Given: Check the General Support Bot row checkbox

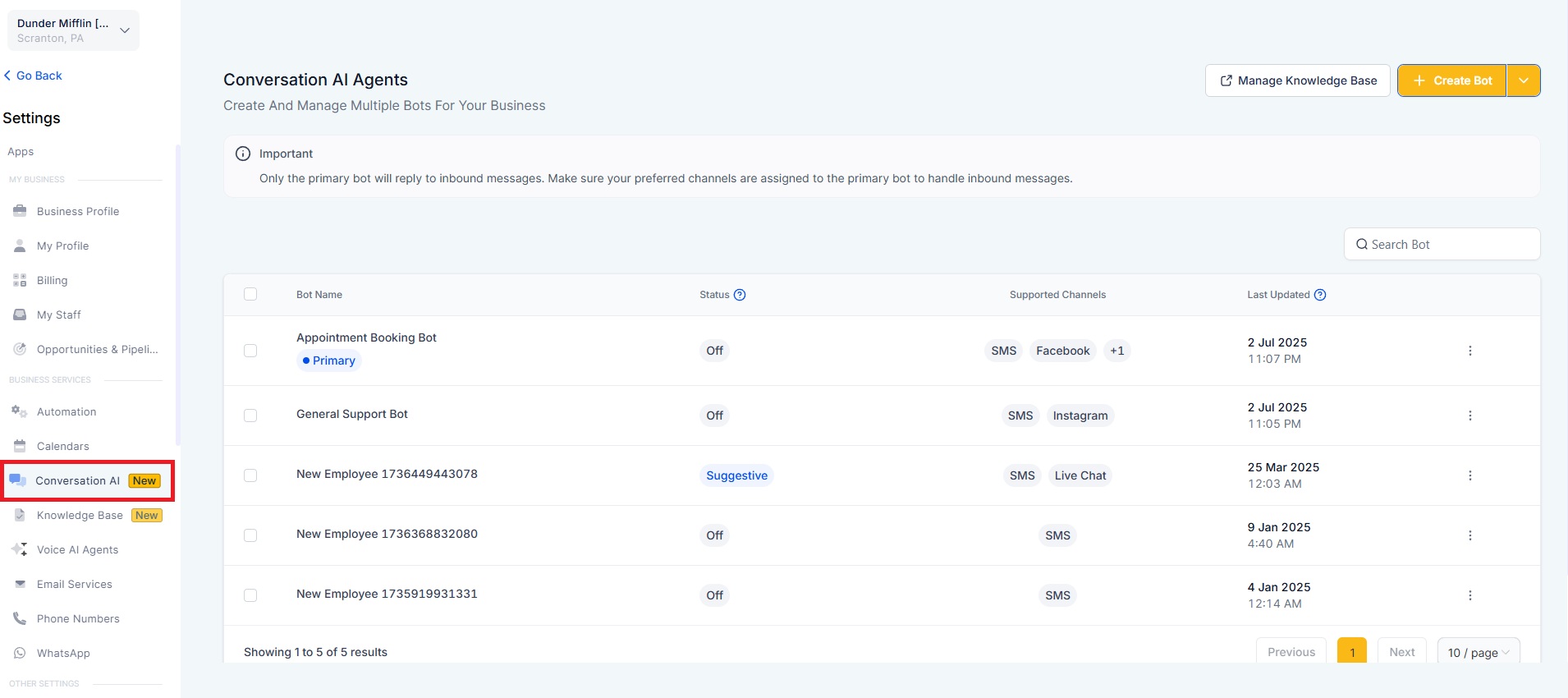Looking at the screenshot, I should point(250,416).
